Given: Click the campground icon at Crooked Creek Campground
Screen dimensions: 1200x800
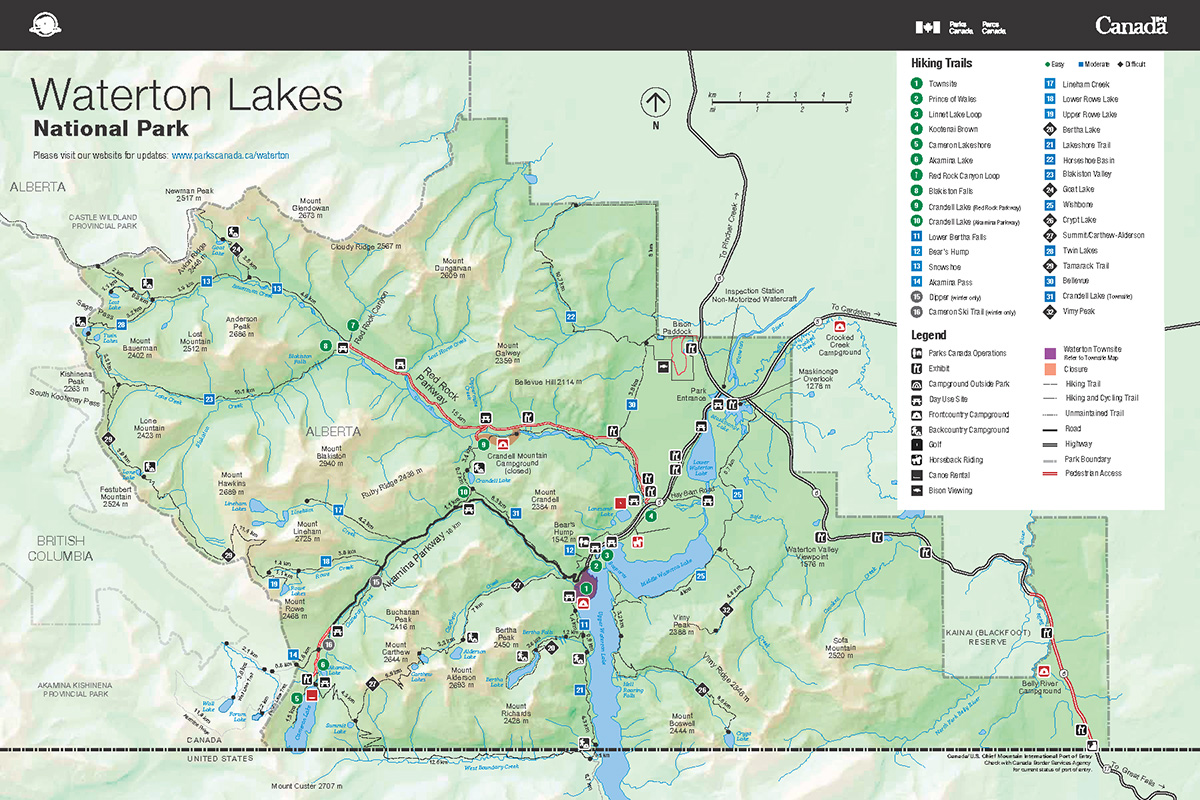Looking at the screenshot, I should pyautogui.click(x=839, y=326).
